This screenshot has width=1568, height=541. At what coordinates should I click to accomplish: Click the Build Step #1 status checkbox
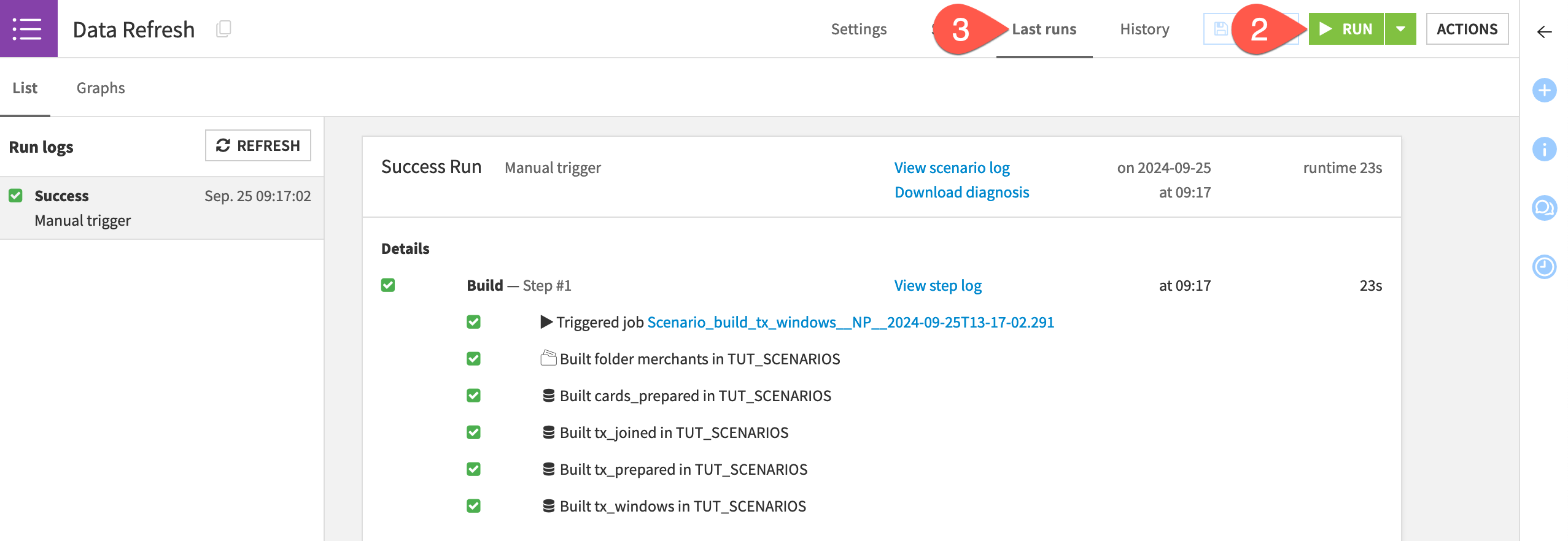388,285
